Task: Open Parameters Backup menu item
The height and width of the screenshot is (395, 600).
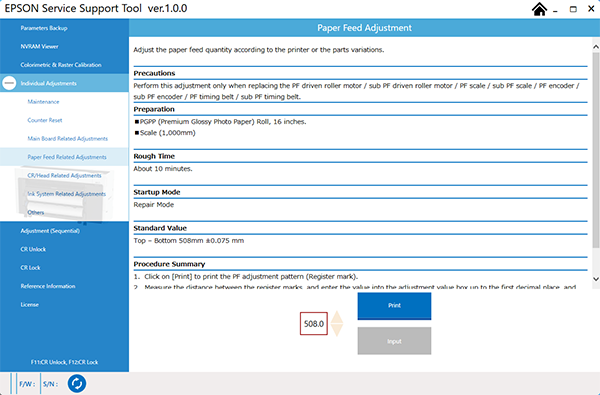Action: (44, 28)
